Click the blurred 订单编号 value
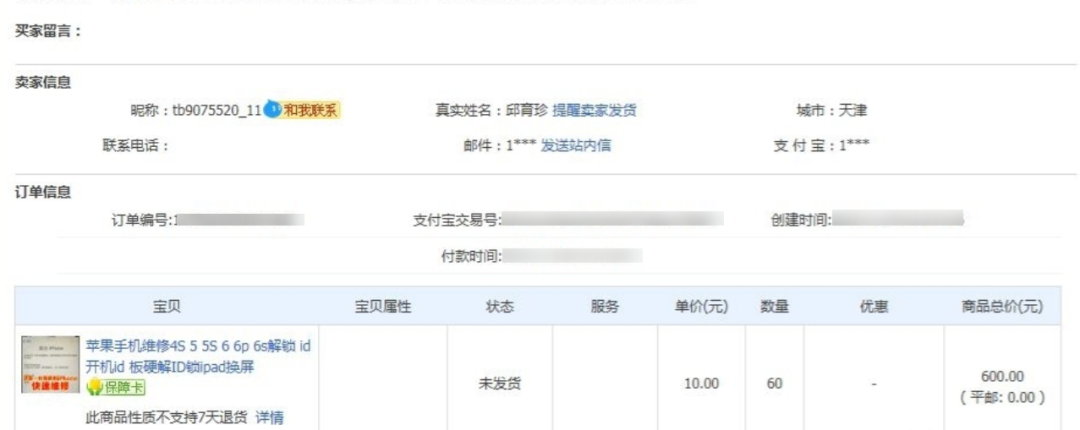This screenshot has width=1080, height=430. coord(239,221)
